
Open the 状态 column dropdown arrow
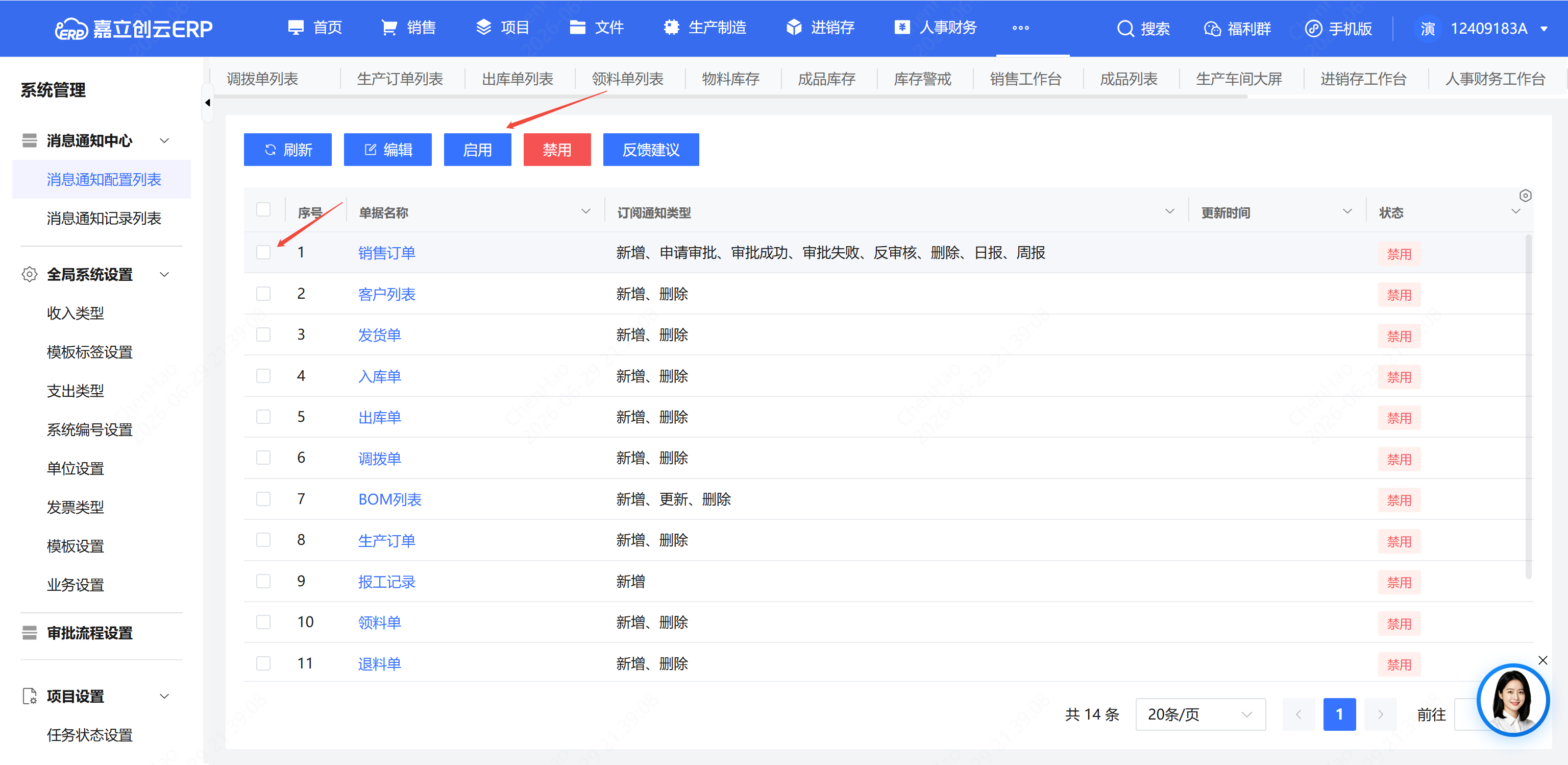point(1515,211)
